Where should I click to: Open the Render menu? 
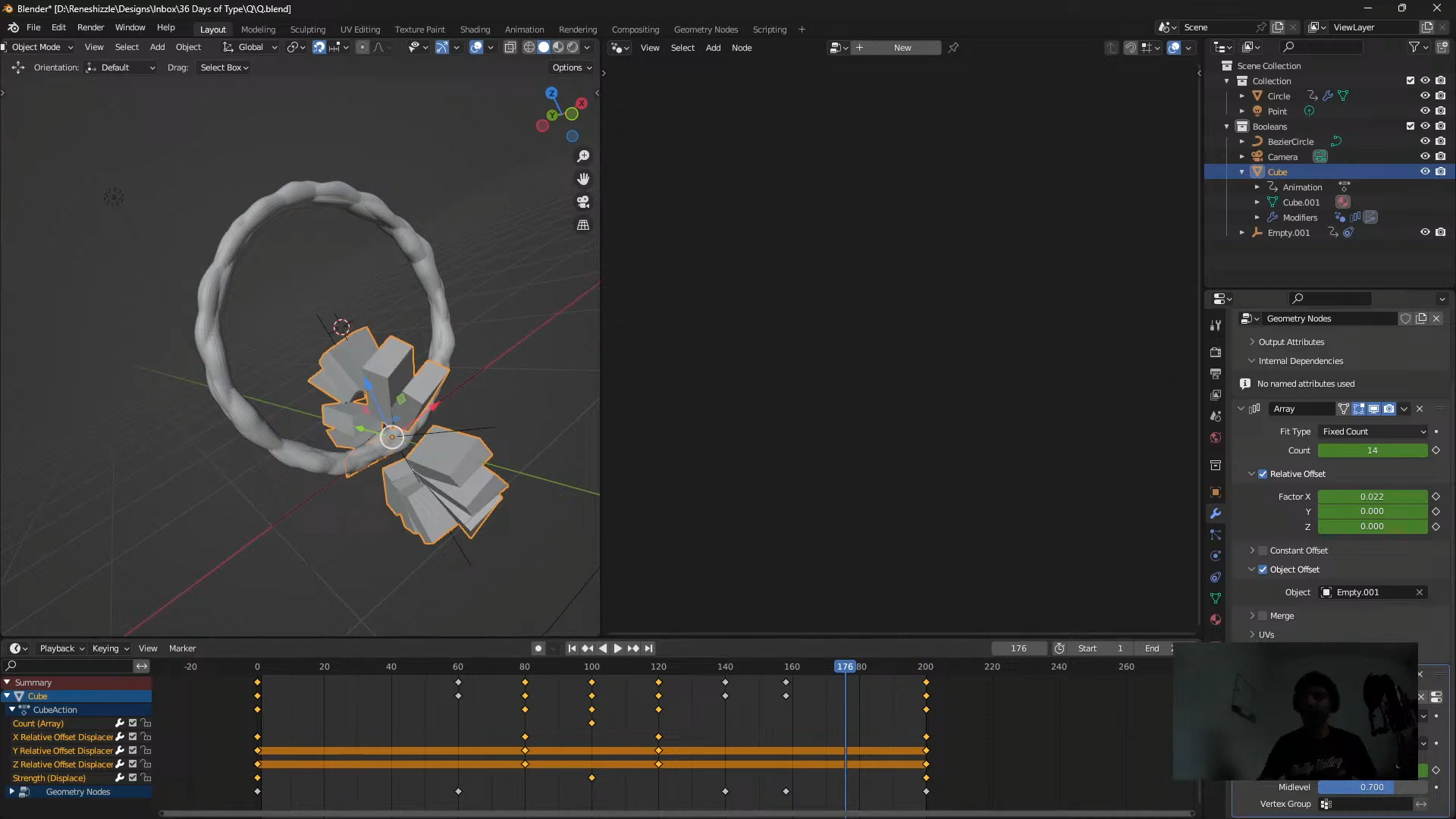point(90,27)
